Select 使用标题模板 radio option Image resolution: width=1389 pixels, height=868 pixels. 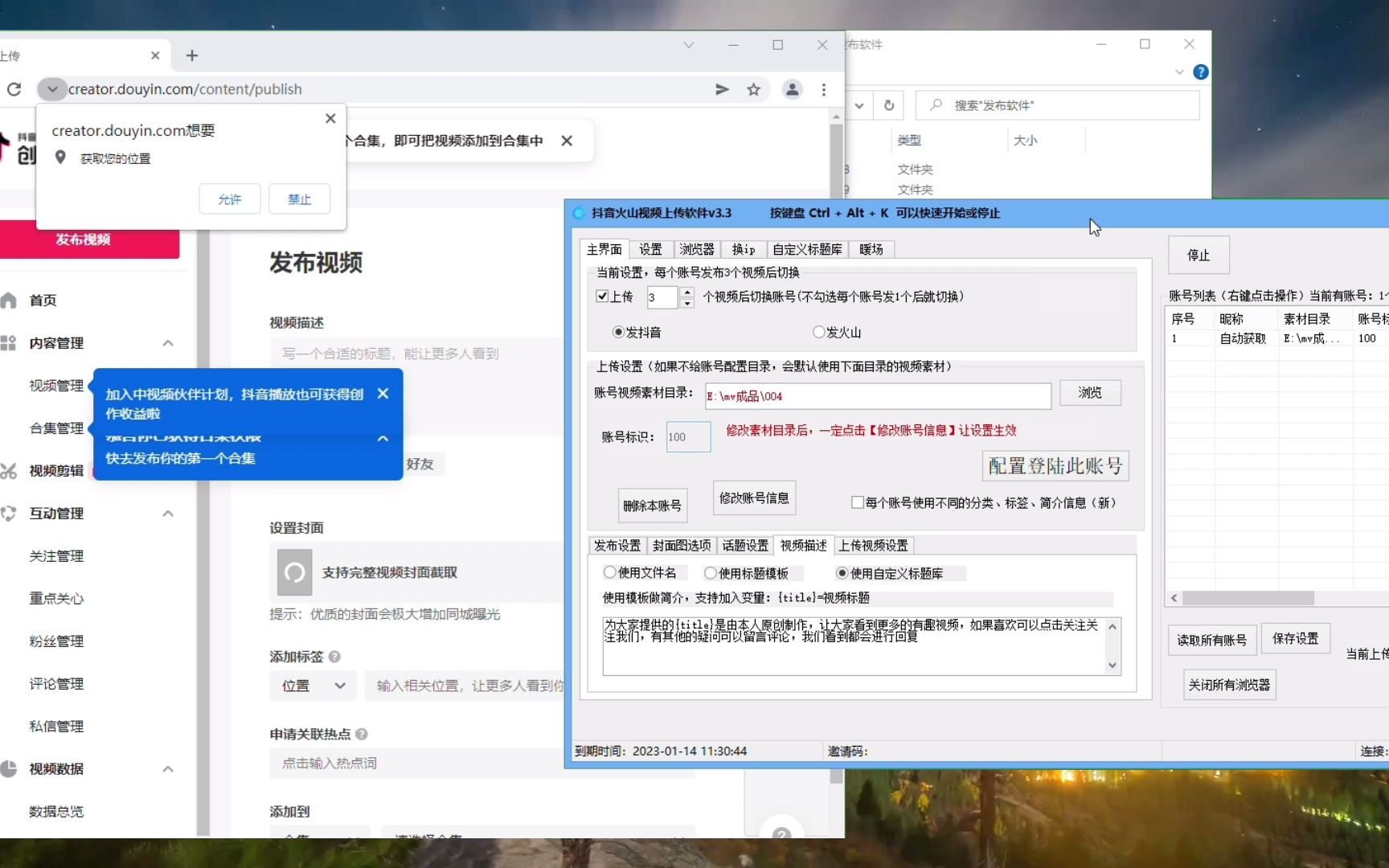[710, 573]
